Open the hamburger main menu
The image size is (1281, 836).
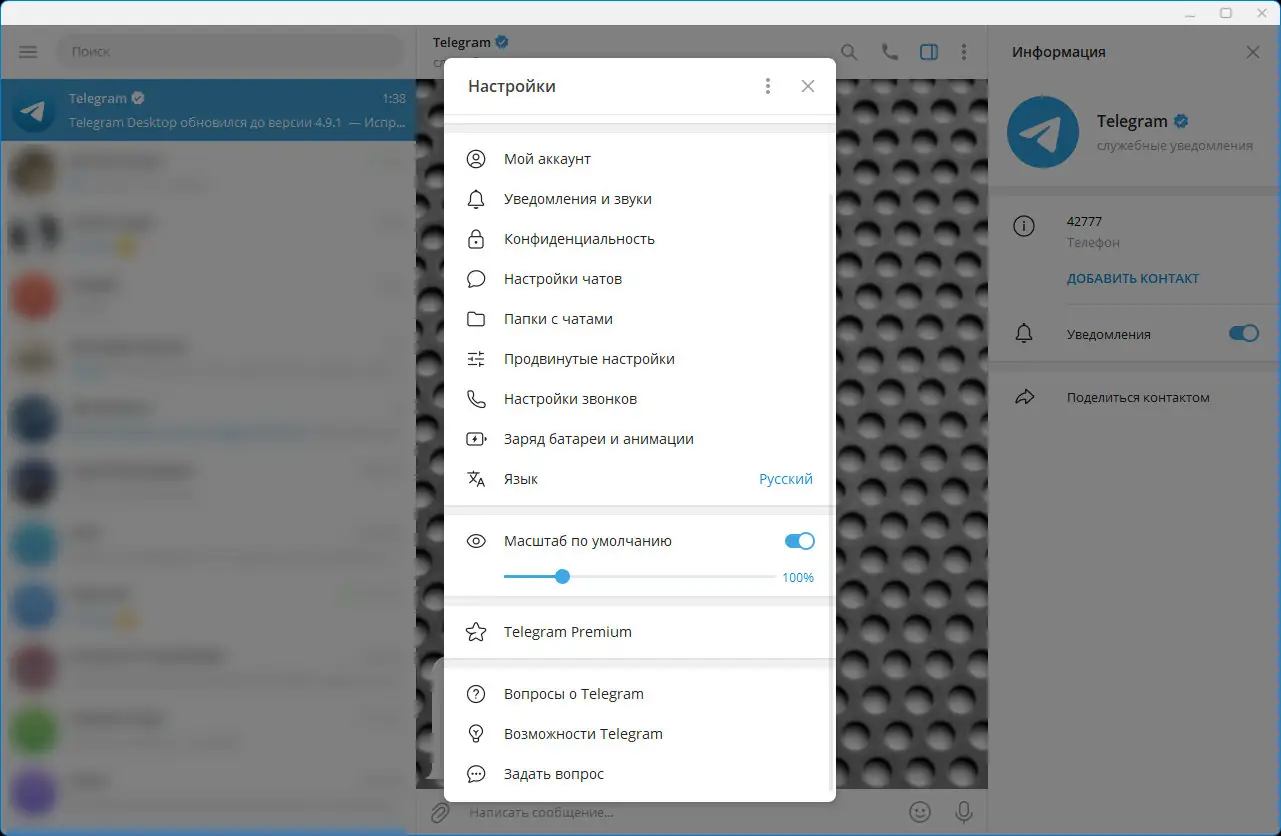28,52
